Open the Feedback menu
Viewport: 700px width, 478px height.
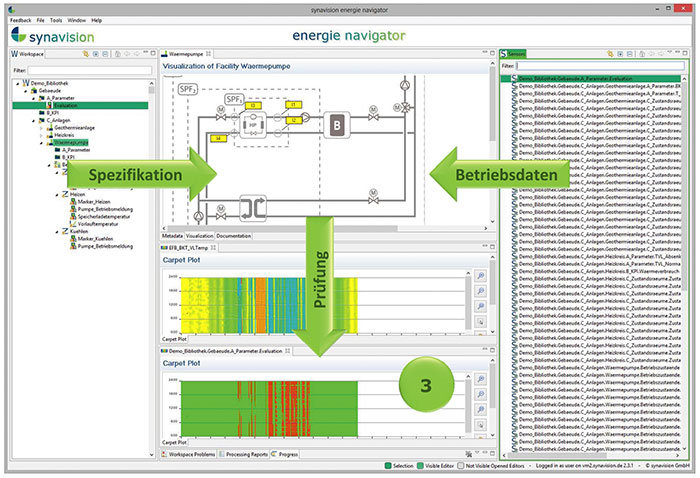tap(21, 21)
